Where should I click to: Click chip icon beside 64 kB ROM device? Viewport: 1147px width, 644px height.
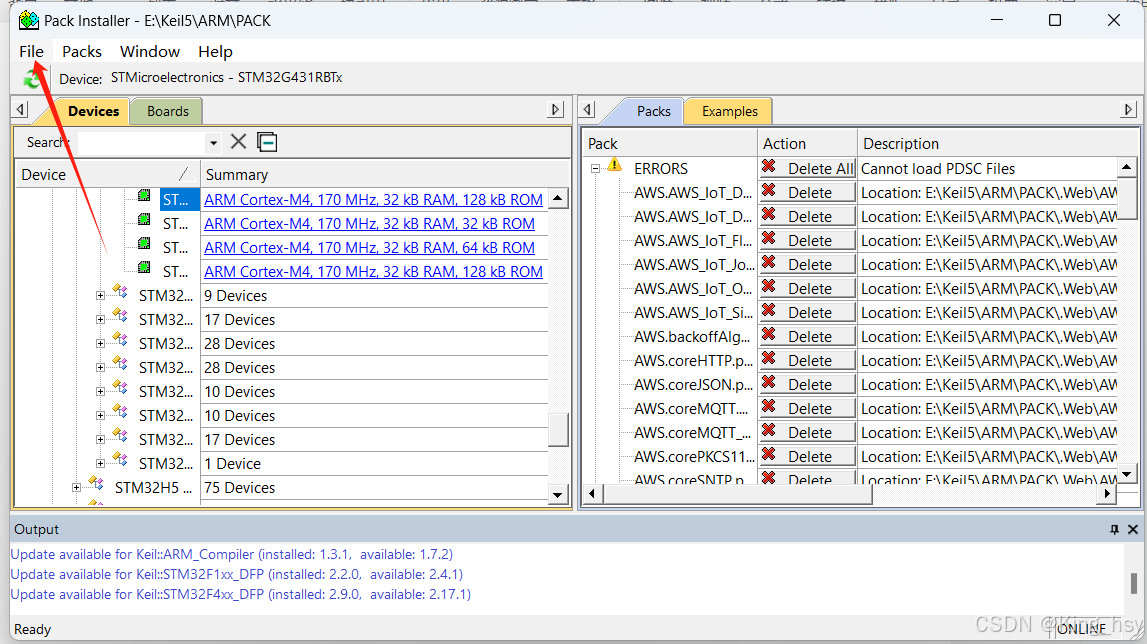tap(144, 244)
